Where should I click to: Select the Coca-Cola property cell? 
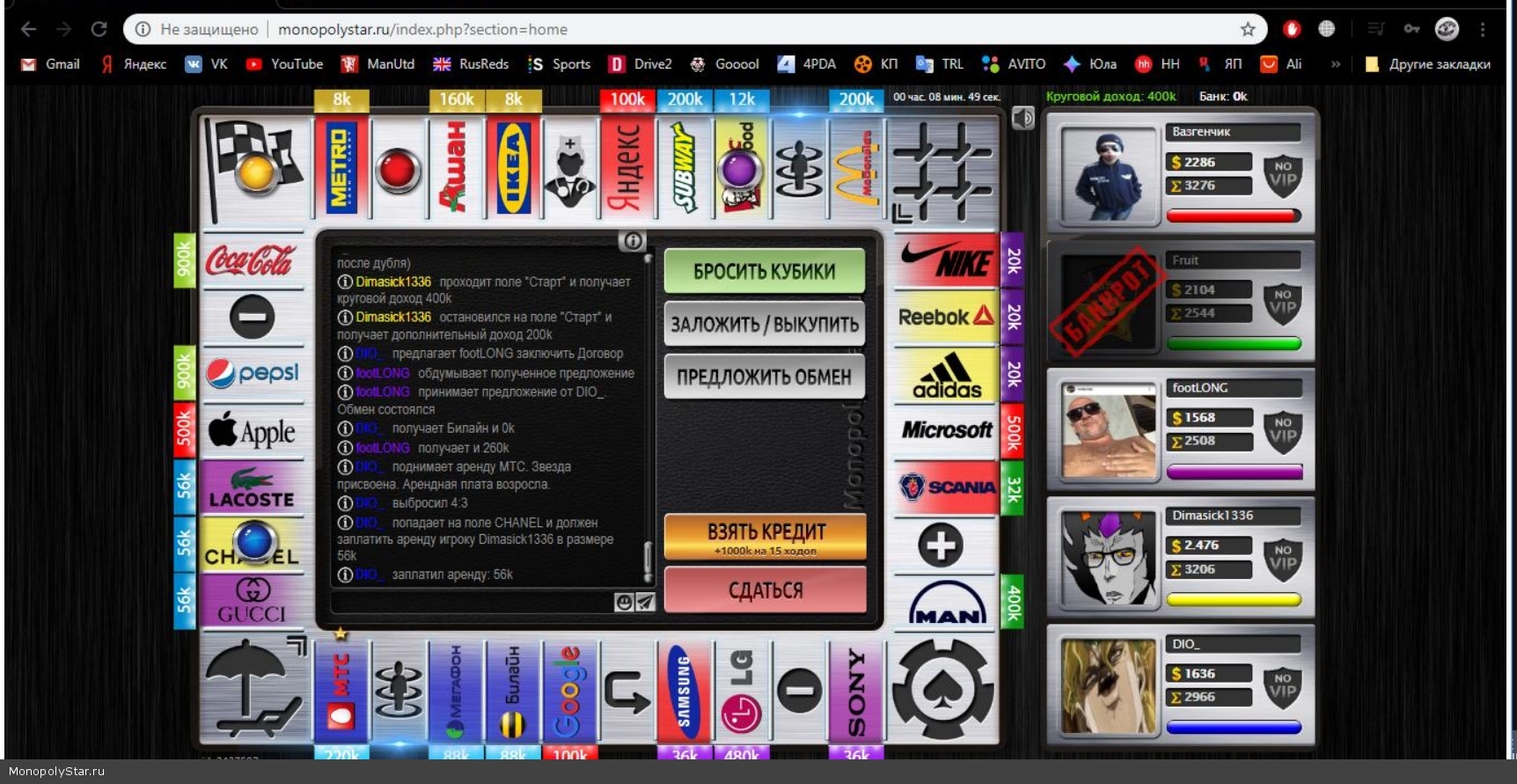point(253,260)
